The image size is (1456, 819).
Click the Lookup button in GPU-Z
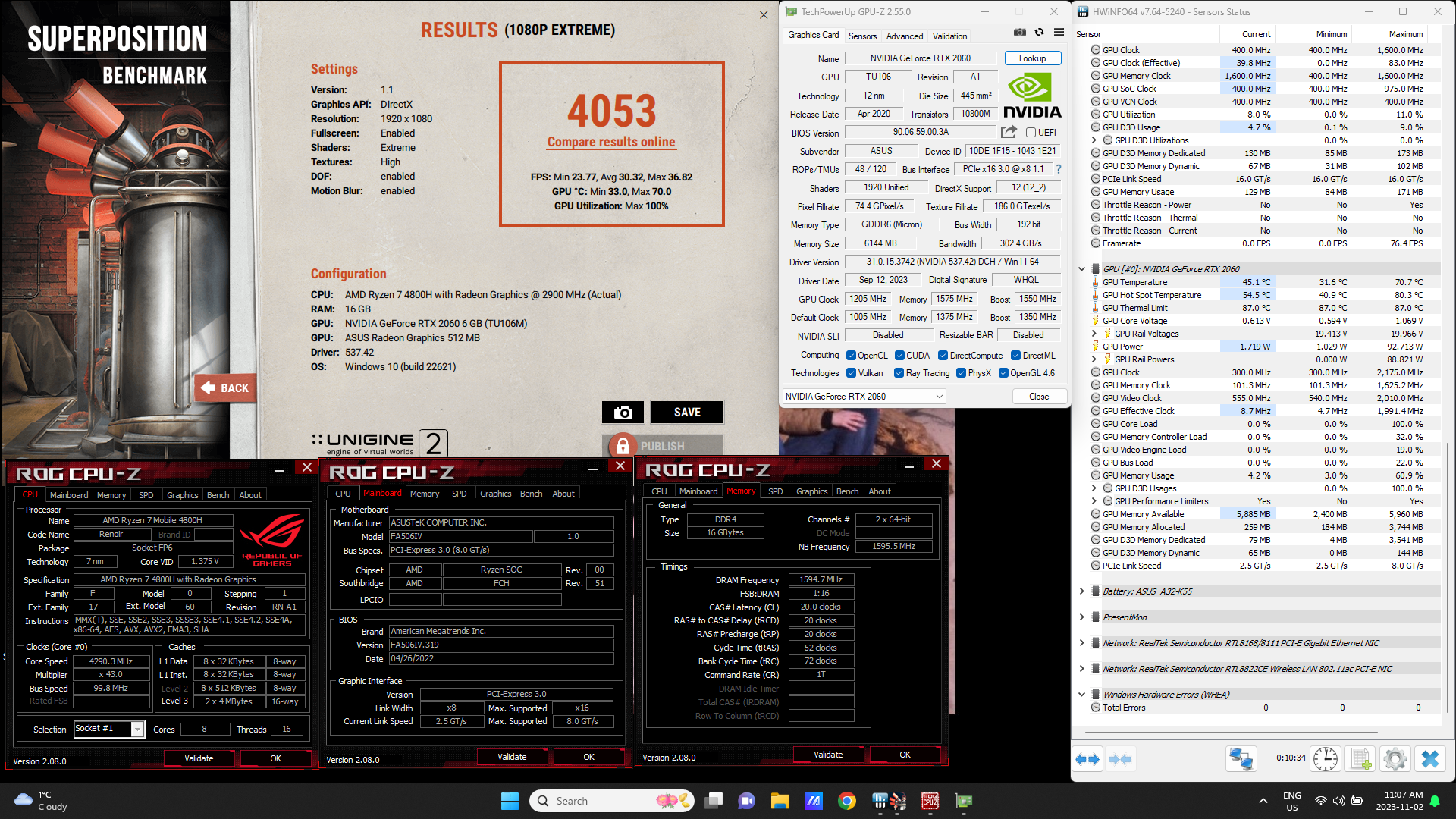[x=1032, y=58]
